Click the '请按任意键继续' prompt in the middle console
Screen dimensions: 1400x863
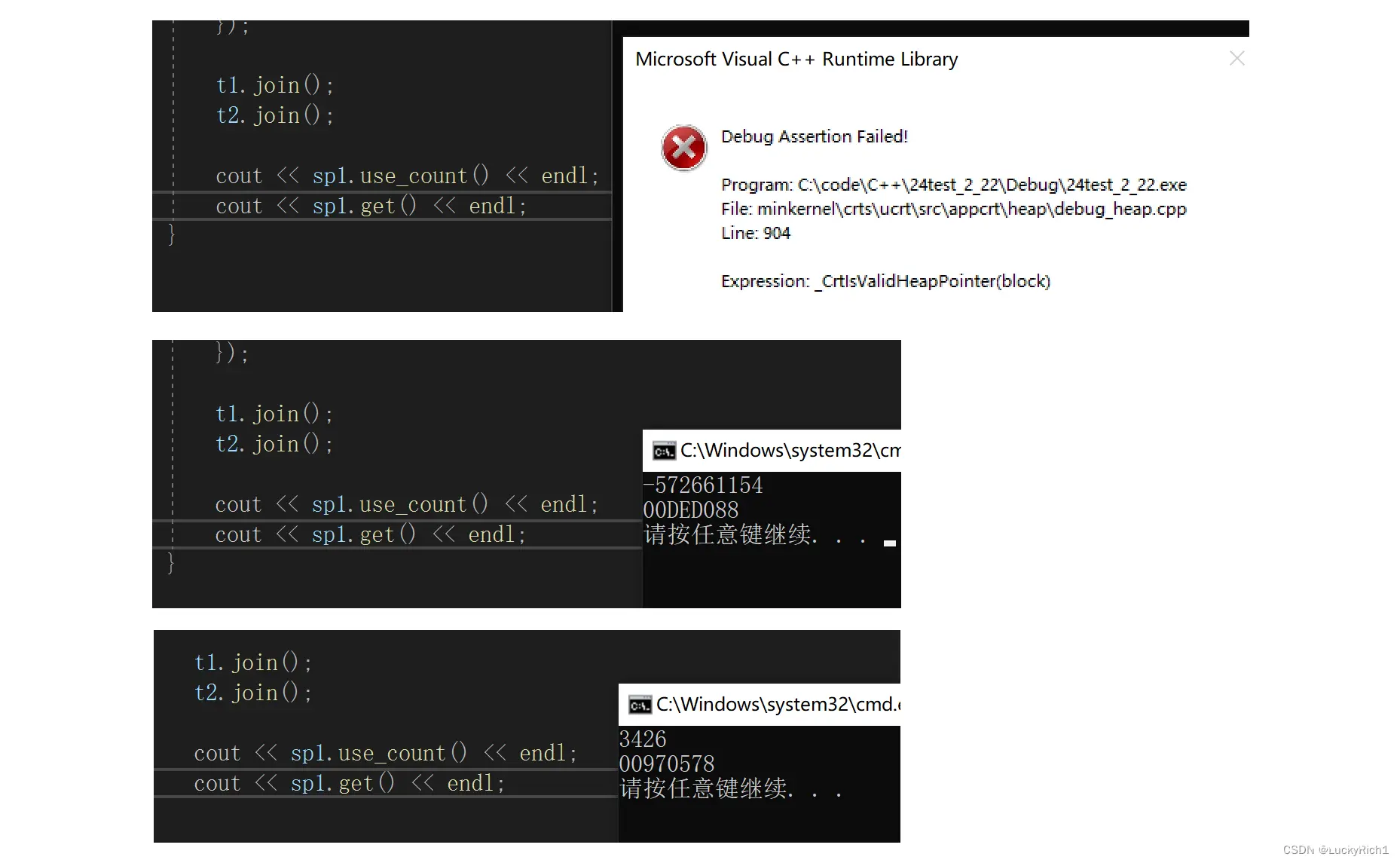[756, 534]
